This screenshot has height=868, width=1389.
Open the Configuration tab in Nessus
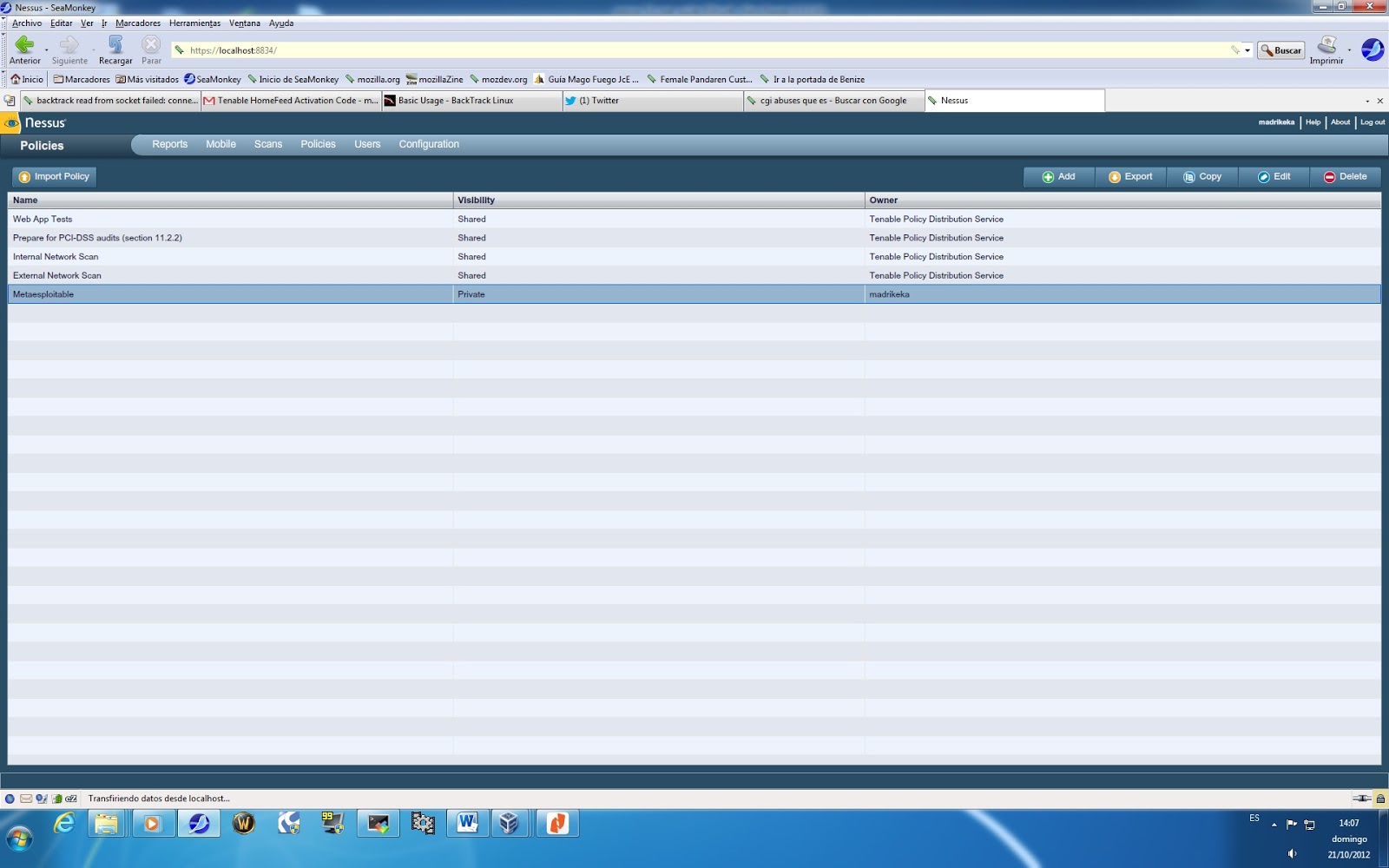[429, 144]
